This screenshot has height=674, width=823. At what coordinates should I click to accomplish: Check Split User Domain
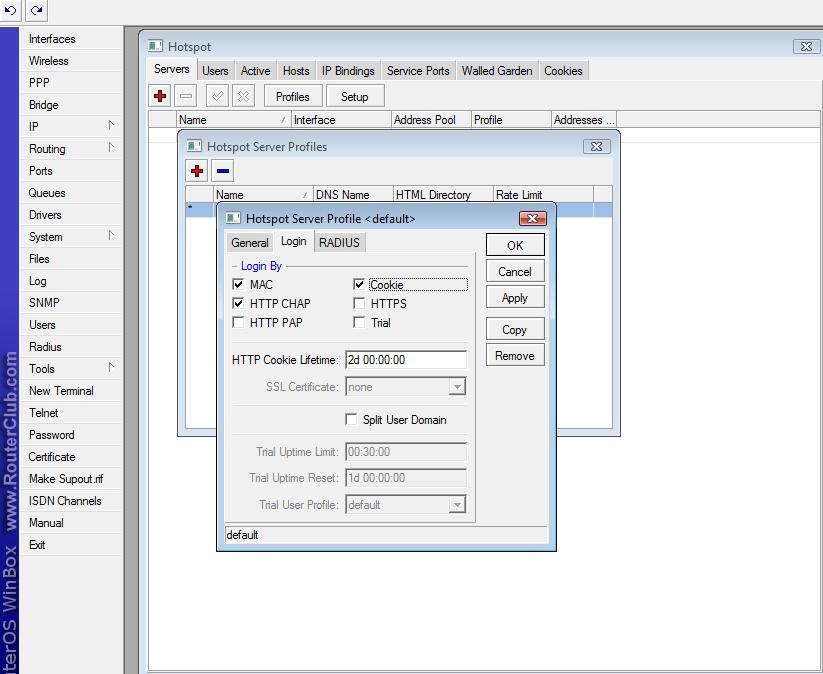click(351, 419)
